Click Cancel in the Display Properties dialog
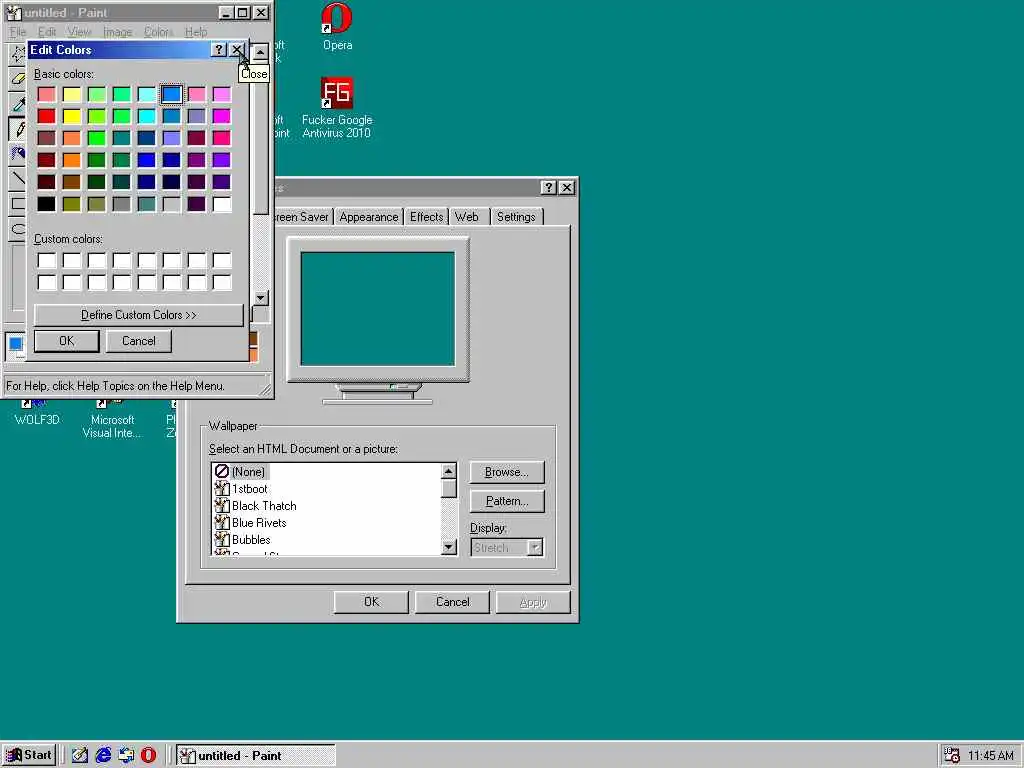The height and width of the screenshot is (768, 1024). point(452,602)
